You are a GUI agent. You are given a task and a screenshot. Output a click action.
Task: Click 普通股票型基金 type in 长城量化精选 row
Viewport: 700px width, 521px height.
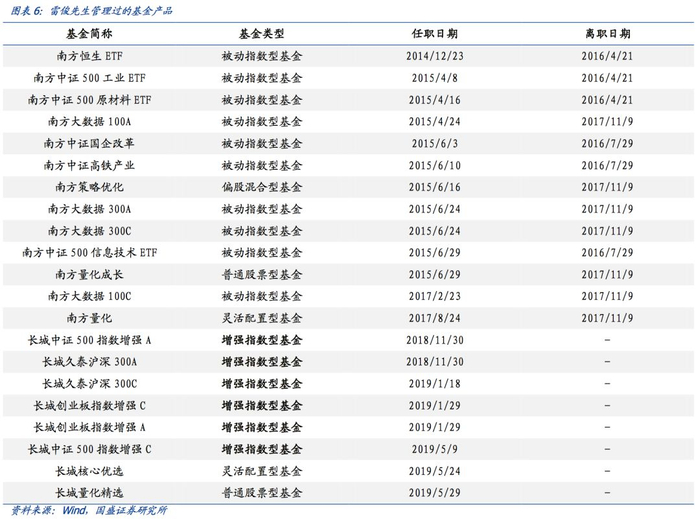coord(262,493)
